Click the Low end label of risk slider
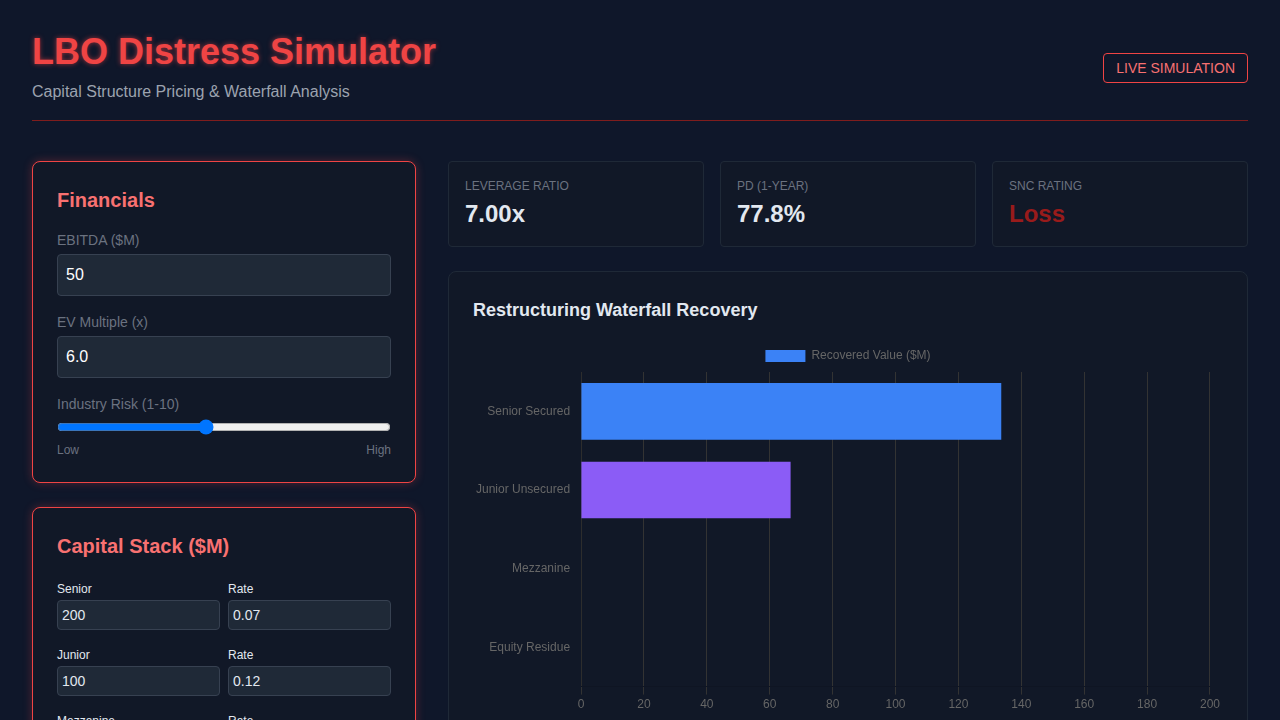 click(x=68, y=450)
